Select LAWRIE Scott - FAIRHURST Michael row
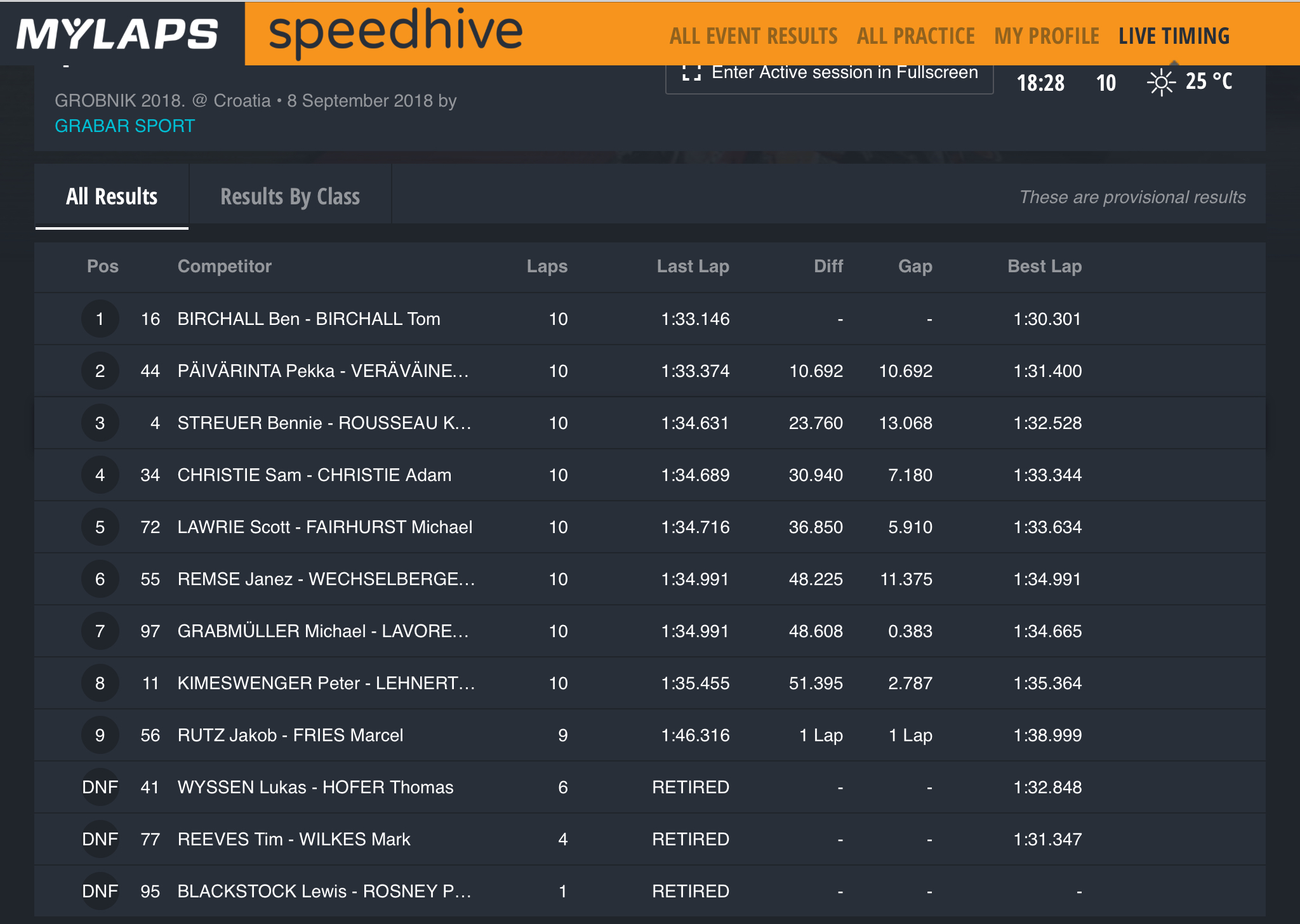Screen dimensions: 1300x924 tap(650, 527)
